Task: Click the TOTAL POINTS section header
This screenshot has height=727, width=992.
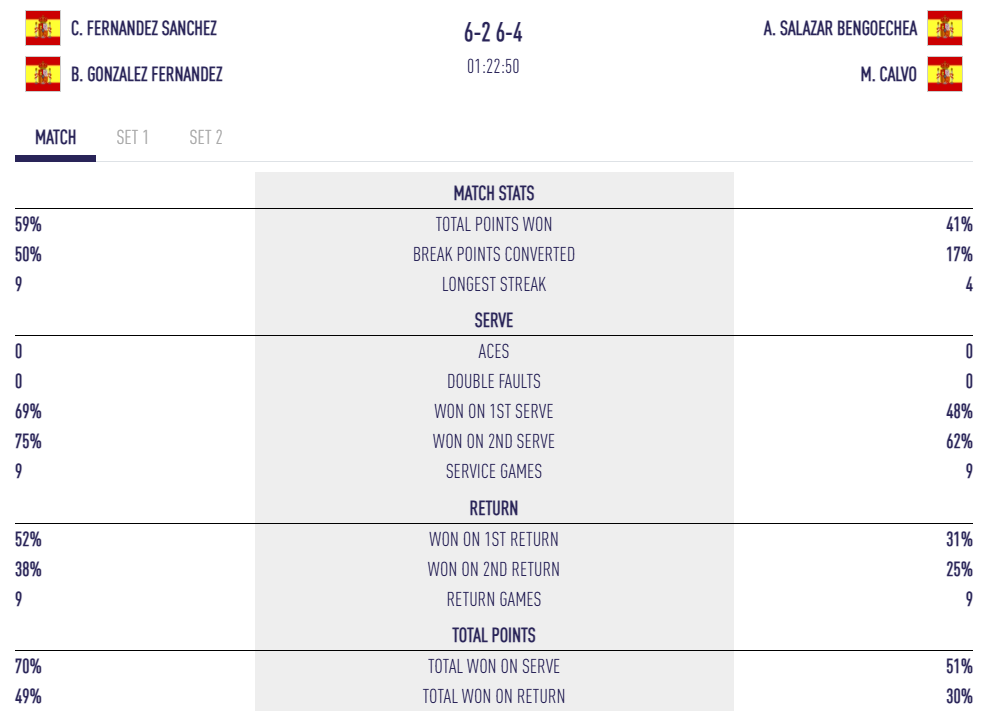Action: coord(494,635)
